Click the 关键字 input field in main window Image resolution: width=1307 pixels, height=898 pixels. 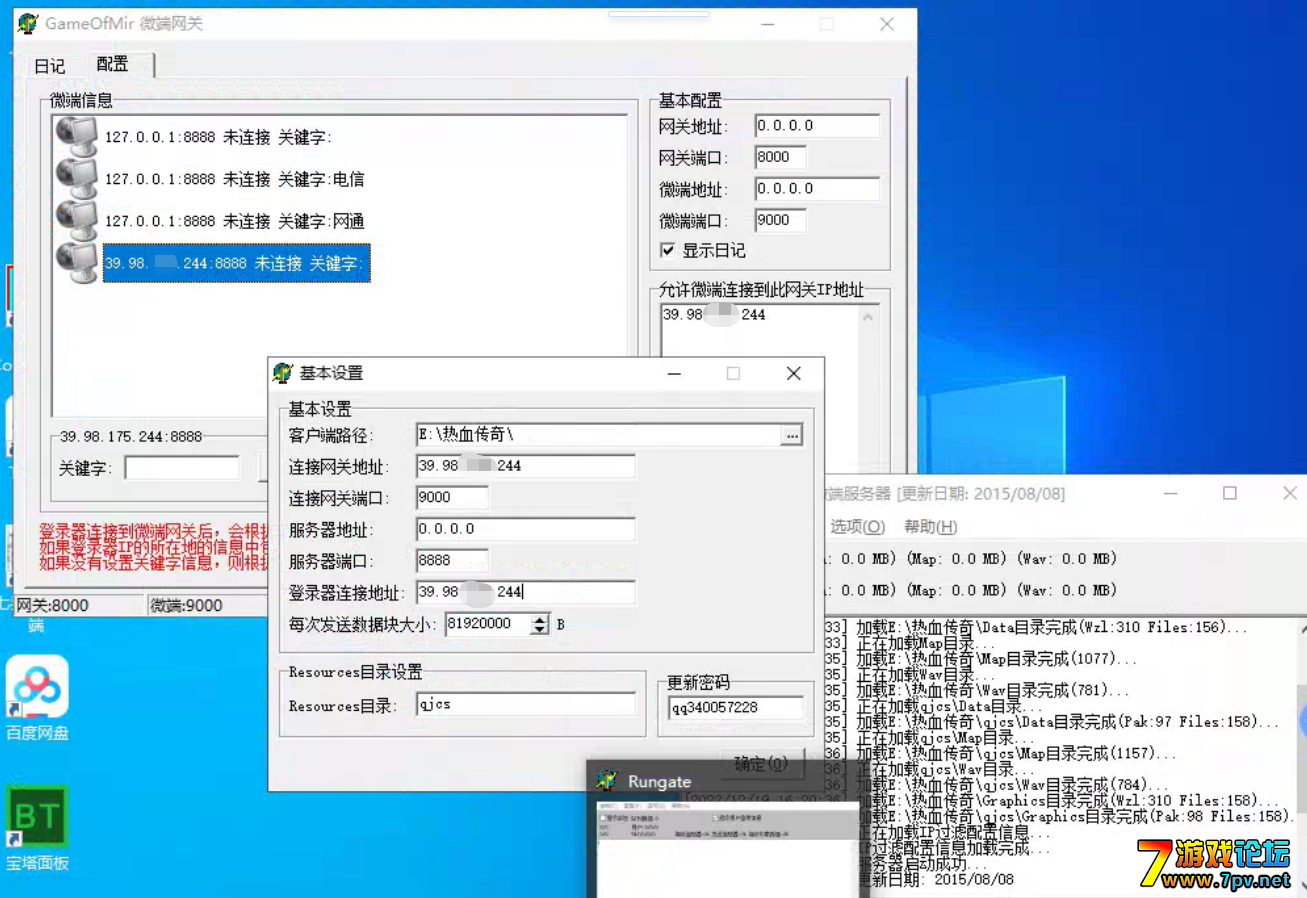(182, 467)
